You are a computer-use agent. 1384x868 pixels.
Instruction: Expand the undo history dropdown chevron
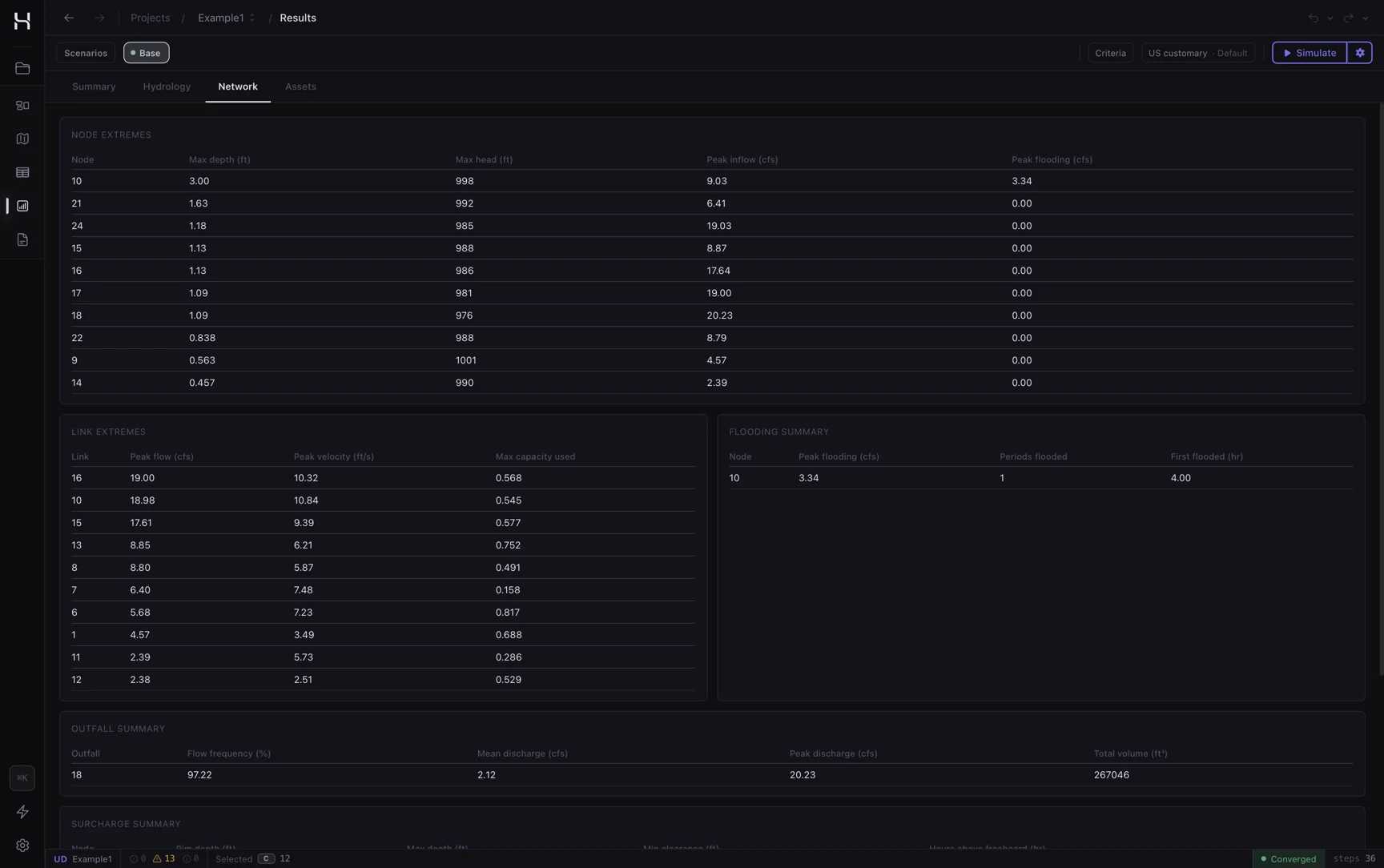click(x=1330, y=18)
